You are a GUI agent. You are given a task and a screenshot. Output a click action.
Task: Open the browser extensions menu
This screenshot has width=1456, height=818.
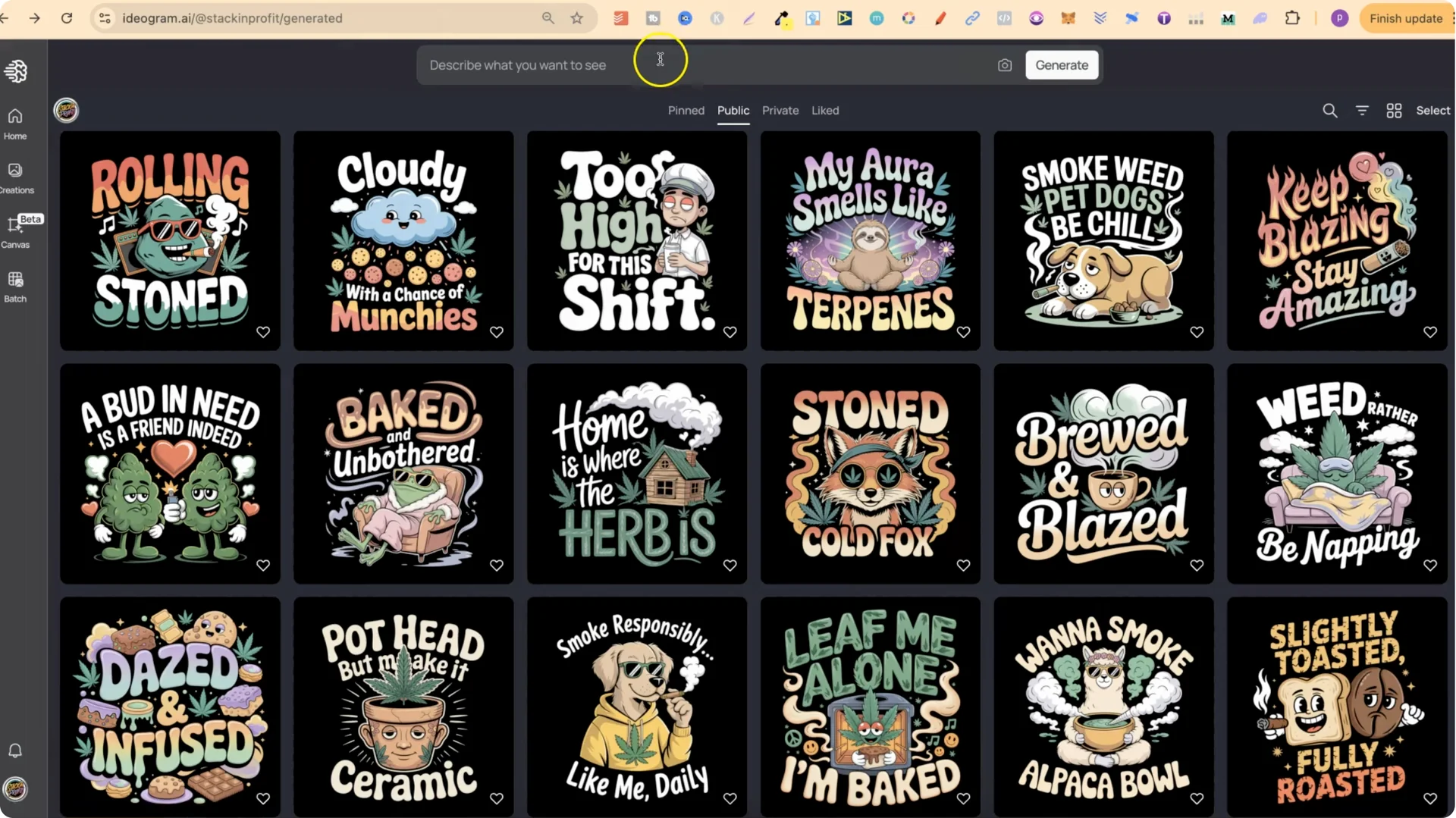1293,18
